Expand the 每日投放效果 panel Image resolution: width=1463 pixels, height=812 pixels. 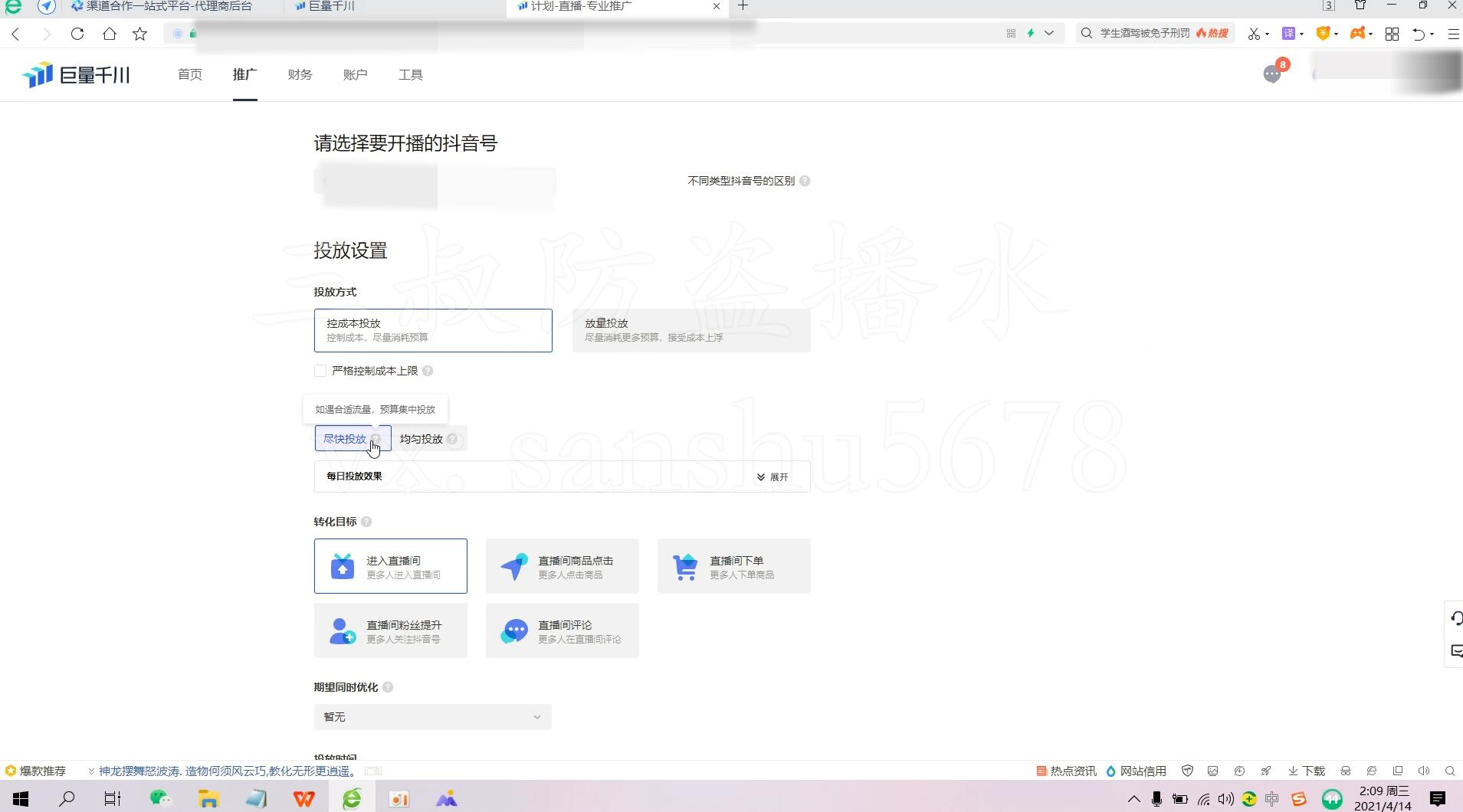tap(772, 477)
